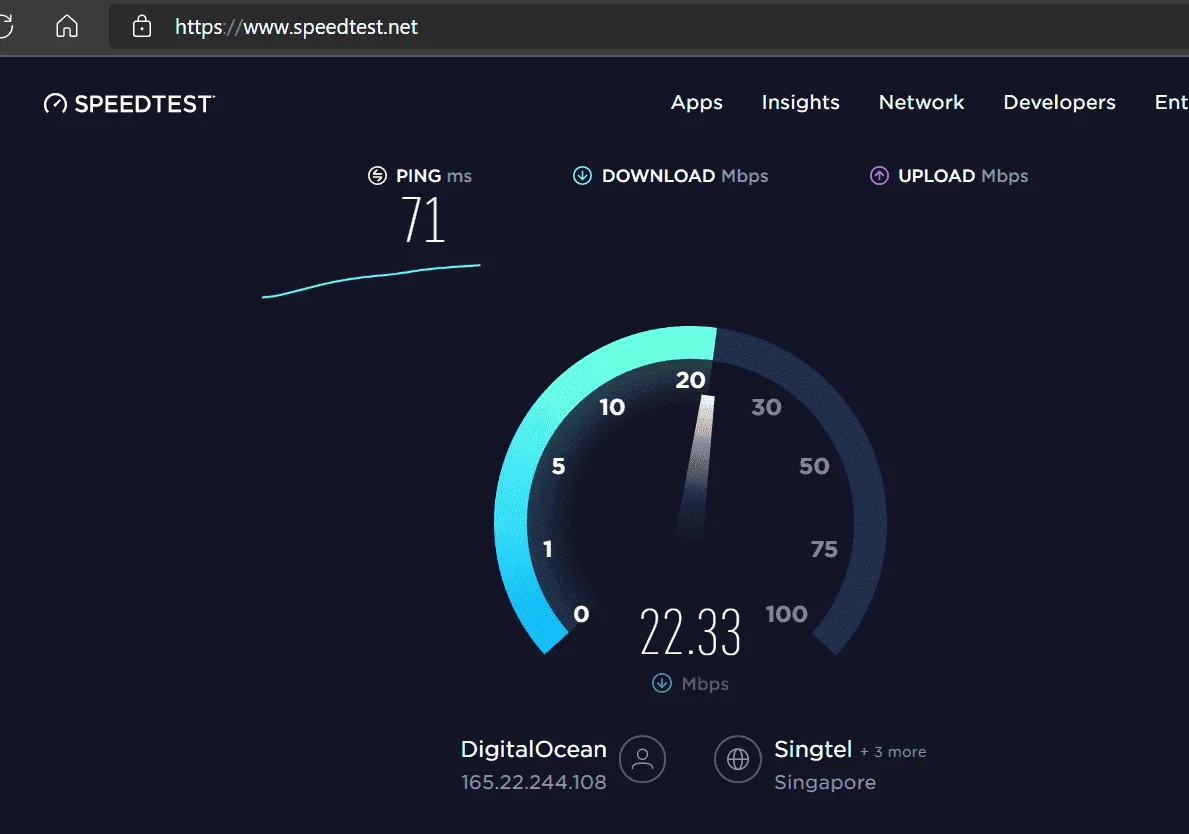The image size is (1189, 834).
Task: Select the DOWNLOAD Mbps label
Action: click(x=685, y=176)
